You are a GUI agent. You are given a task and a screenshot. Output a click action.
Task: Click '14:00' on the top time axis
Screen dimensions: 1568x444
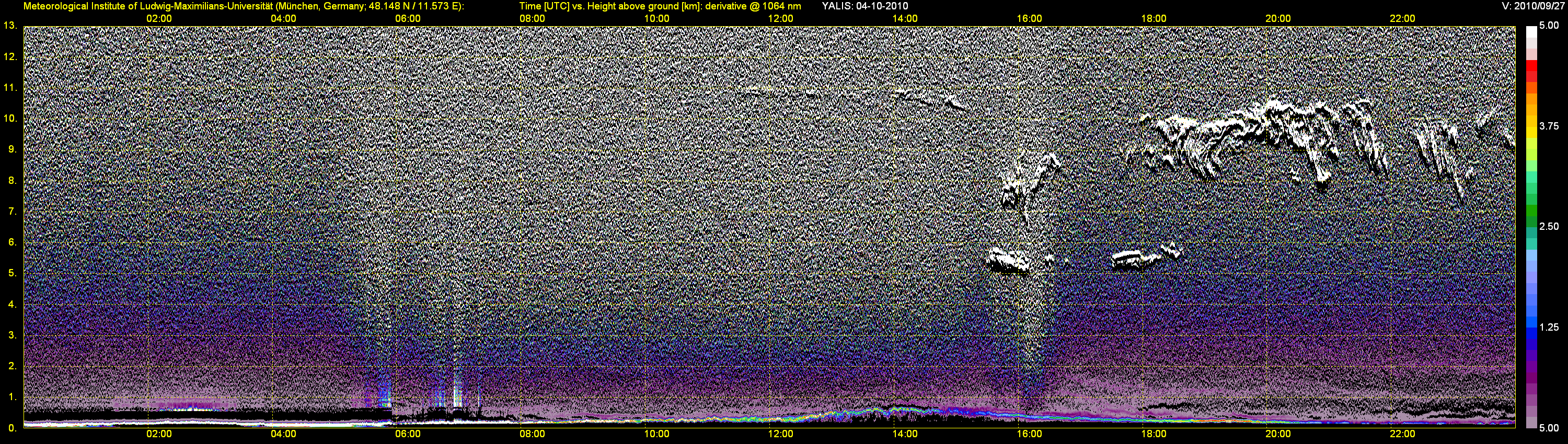coord(905,19)
